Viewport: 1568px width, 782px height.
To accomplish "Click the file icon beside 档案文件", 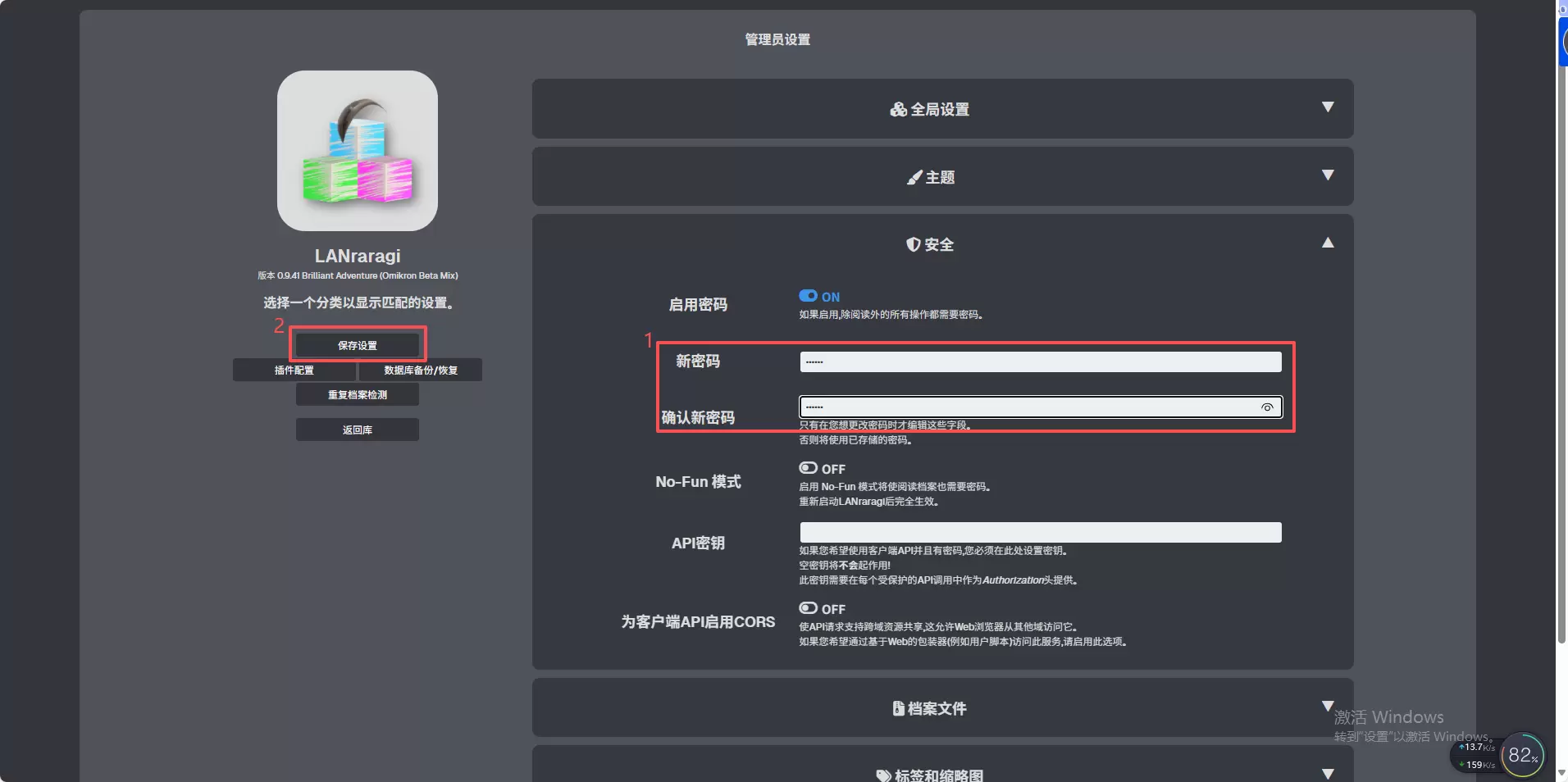I will (x=898, y=708).
